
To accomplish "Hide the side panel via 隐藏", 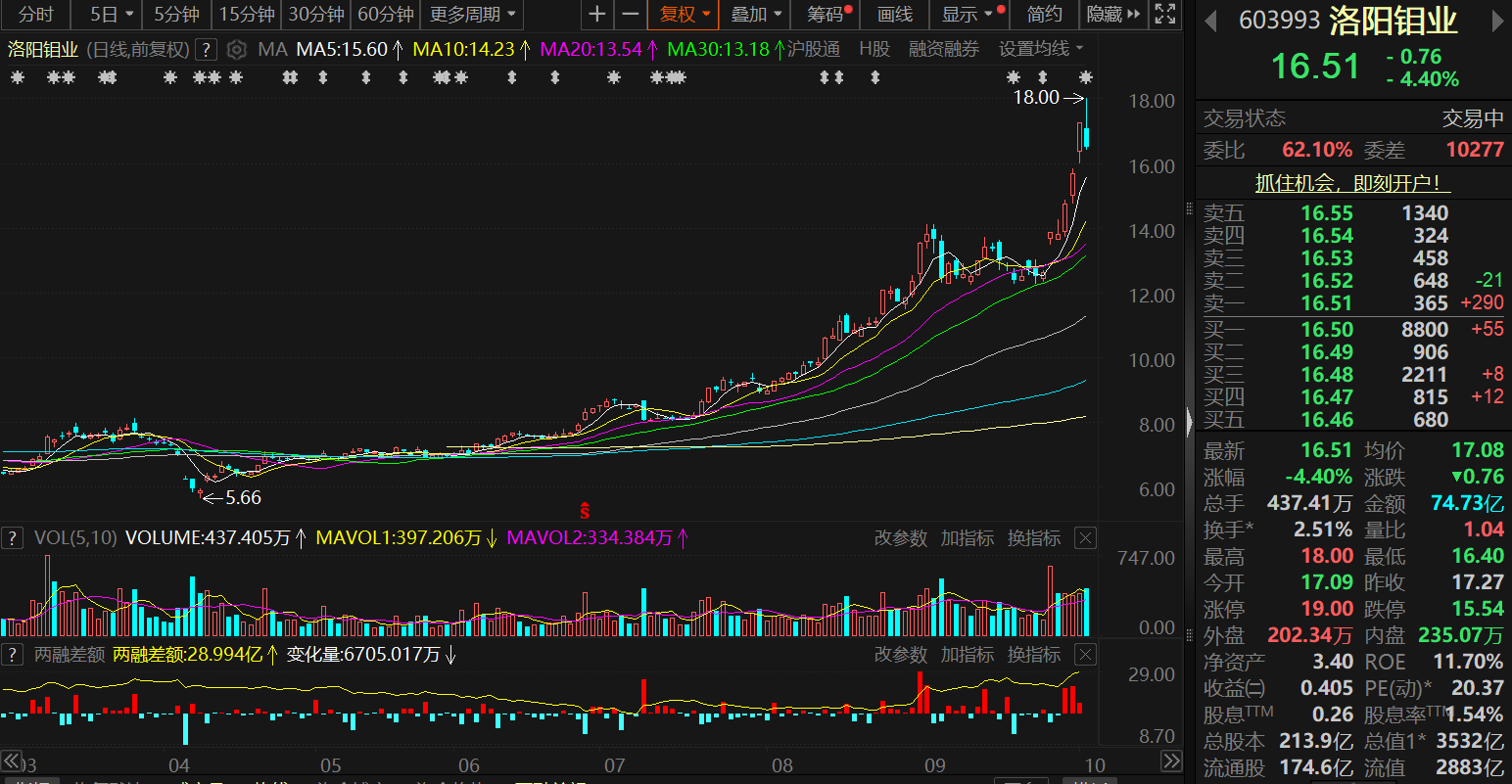I will click(1113, 15).
